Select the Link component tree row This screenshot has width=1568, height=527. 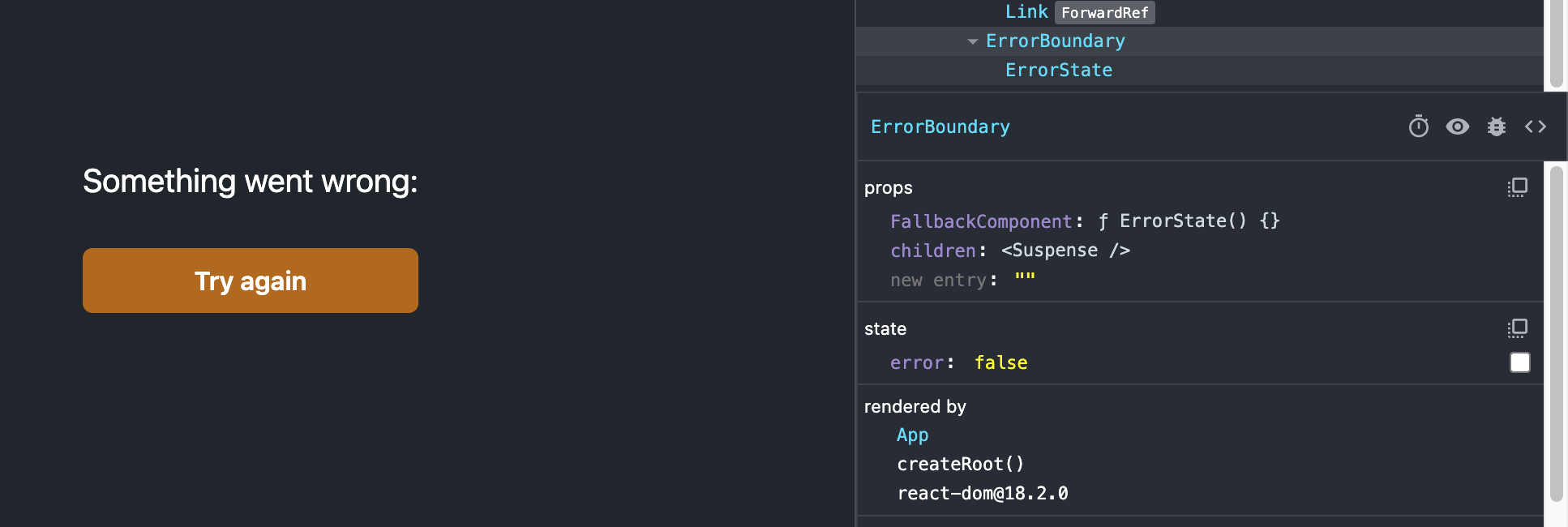tap(1200, 12)
